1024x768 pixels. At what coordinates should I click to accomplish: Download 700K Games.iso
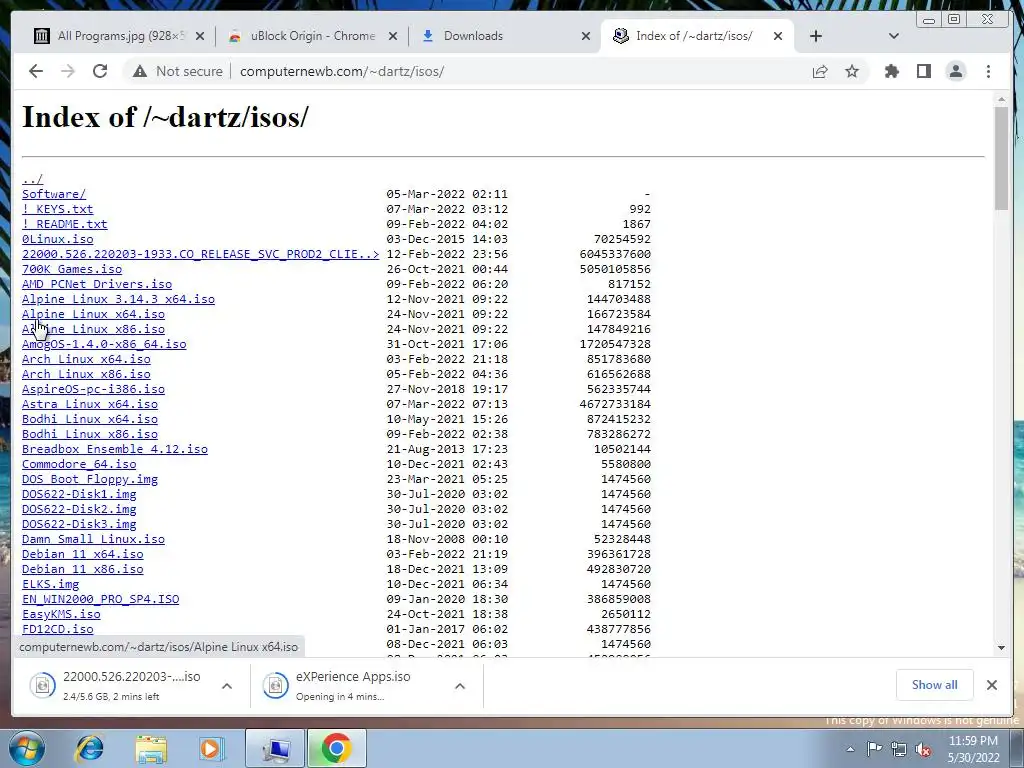72,269
